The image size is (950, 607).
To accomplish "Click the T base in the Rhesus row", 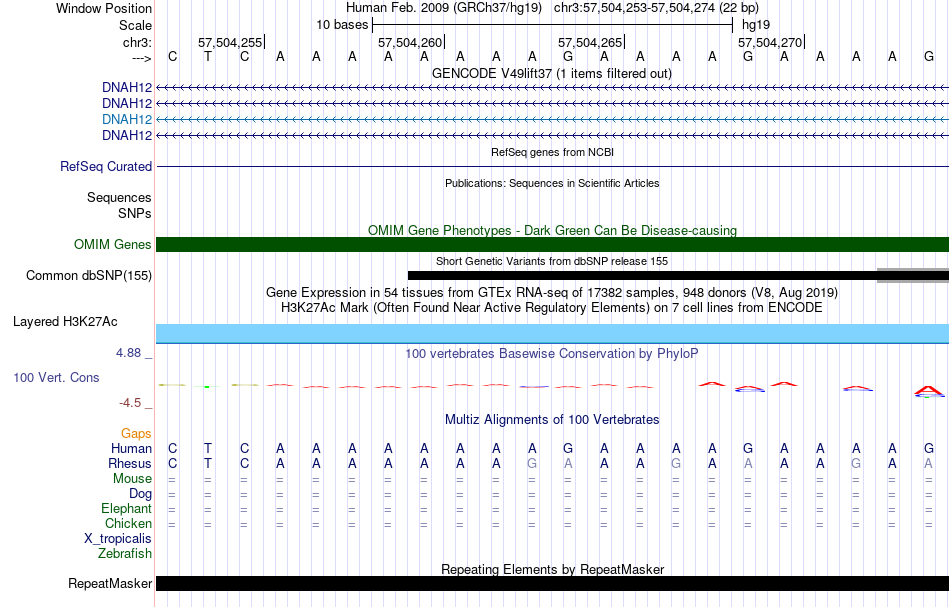I will tap(208, 464).
